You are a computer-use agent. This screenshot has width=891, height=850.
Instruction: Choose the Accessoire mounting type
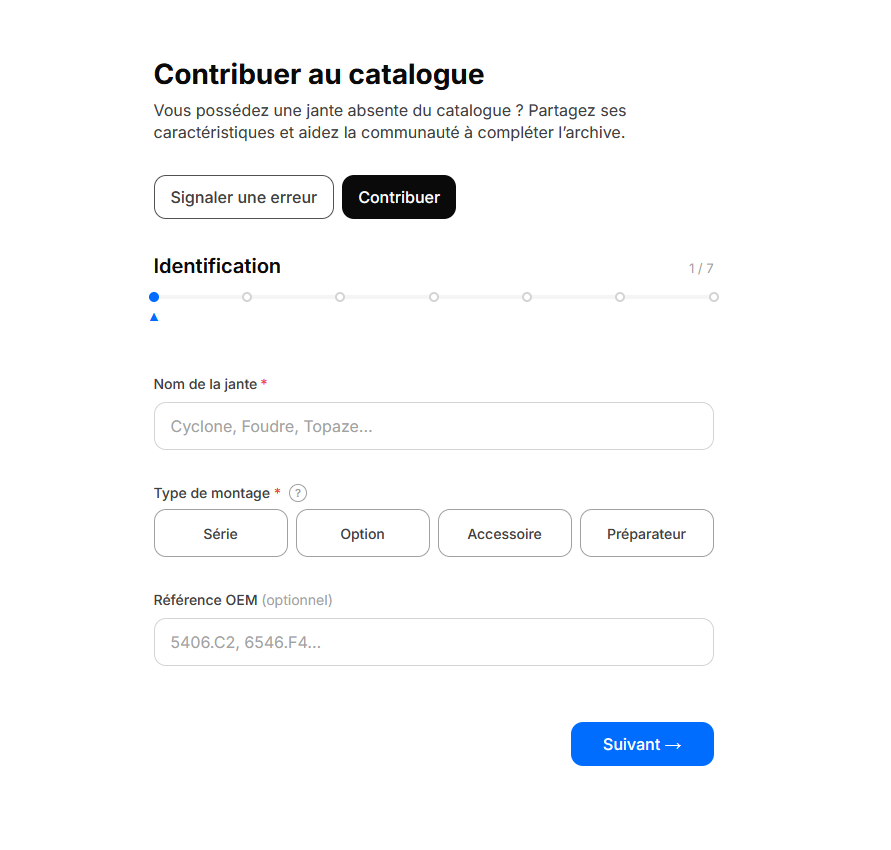pos(505,533)
